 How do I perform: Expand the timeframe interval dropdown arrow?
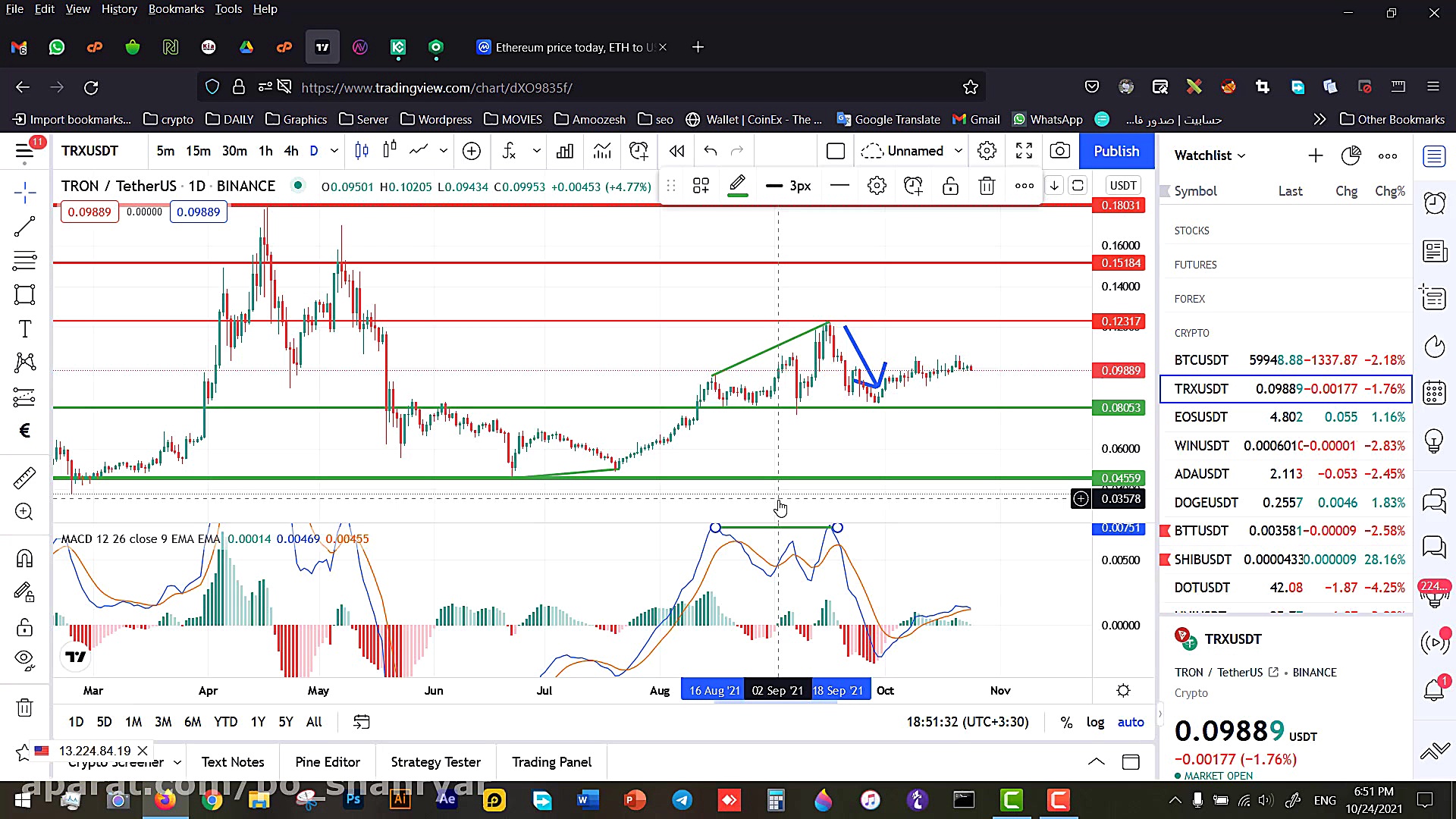pos(334,151)
